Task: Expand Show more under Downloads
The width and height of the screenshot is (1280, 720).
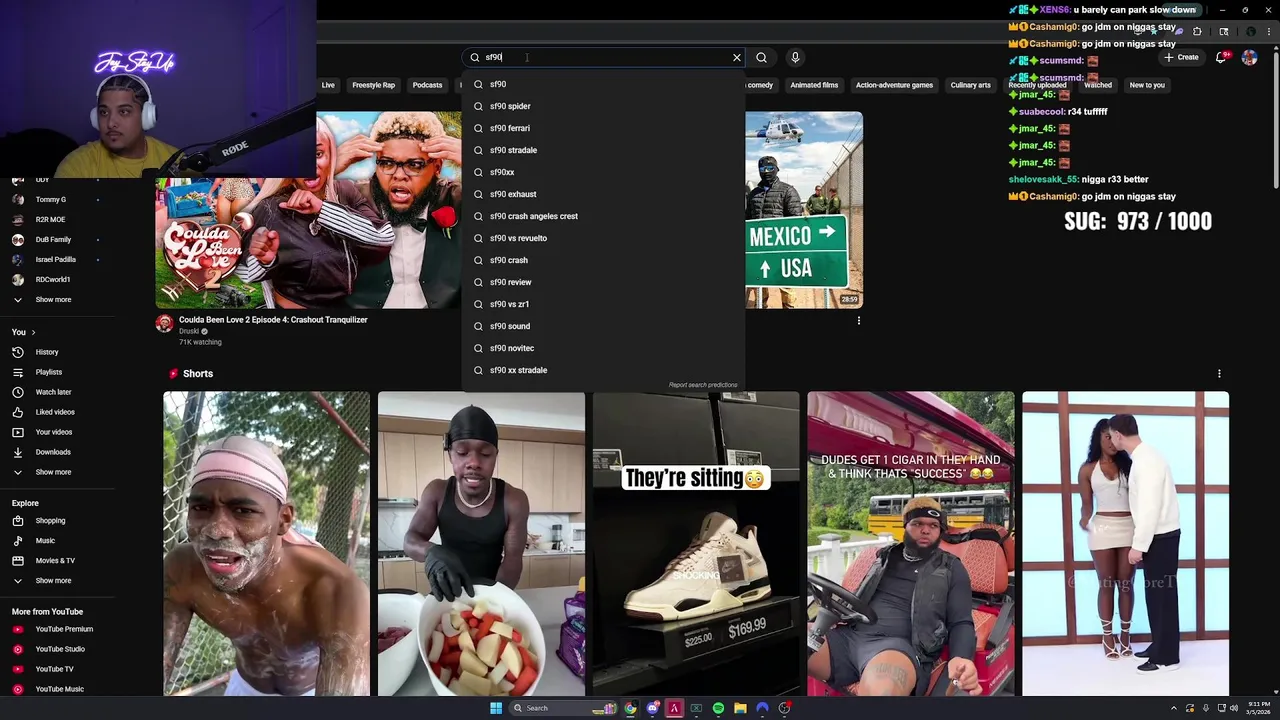Action: [57, 472]
